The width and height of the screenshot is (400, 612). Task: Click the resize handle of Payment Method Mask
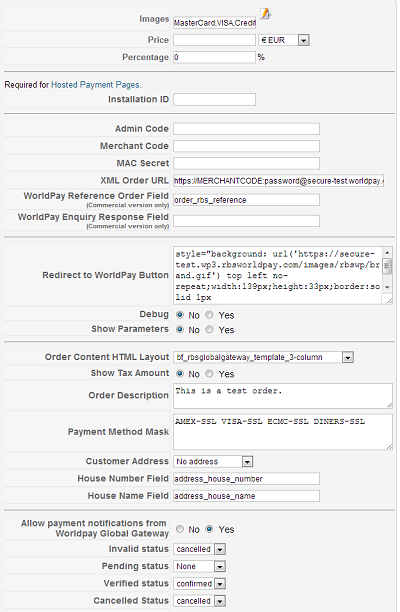click(x=389, y=446)
